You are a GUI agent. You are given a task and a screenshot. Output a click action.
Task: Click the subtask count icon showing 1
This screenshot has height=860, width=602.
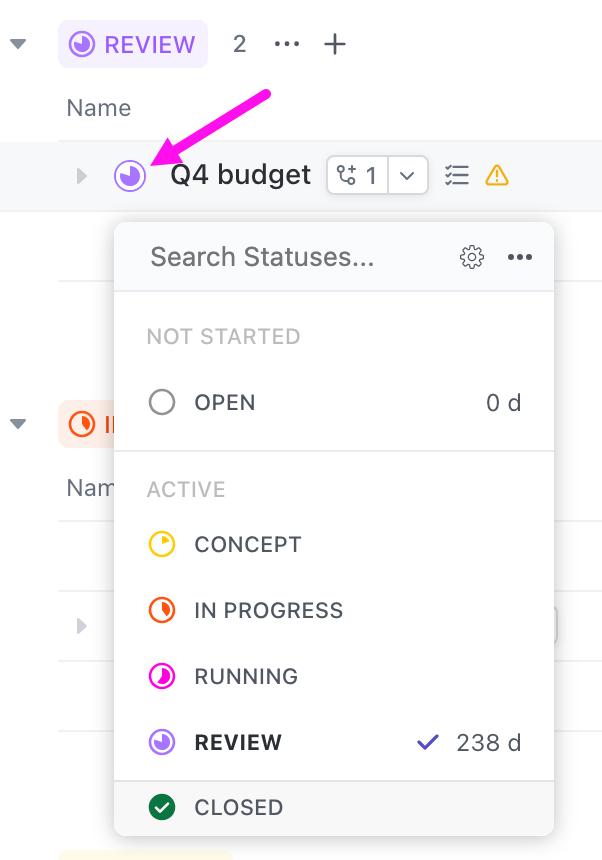pyautogui.click(x=357, y=176)
